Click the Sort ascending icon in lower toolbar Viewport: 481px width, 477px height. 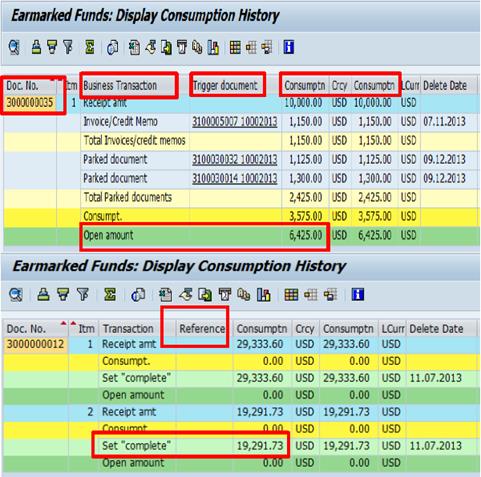(43, 295)
